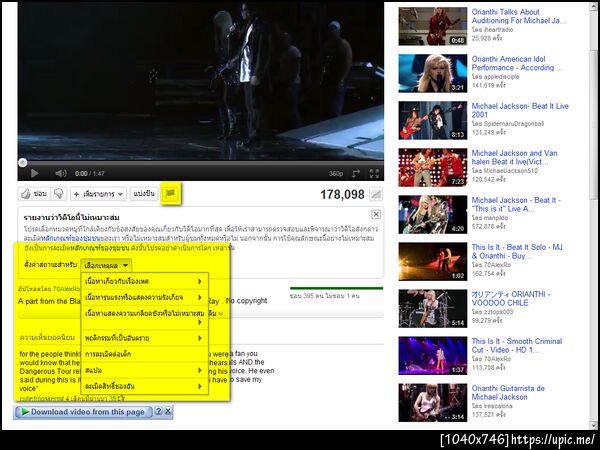Screen dimensions: 600x450
Task: Close the download video bar
Action: pyautogui.click(x=168, y=412)
